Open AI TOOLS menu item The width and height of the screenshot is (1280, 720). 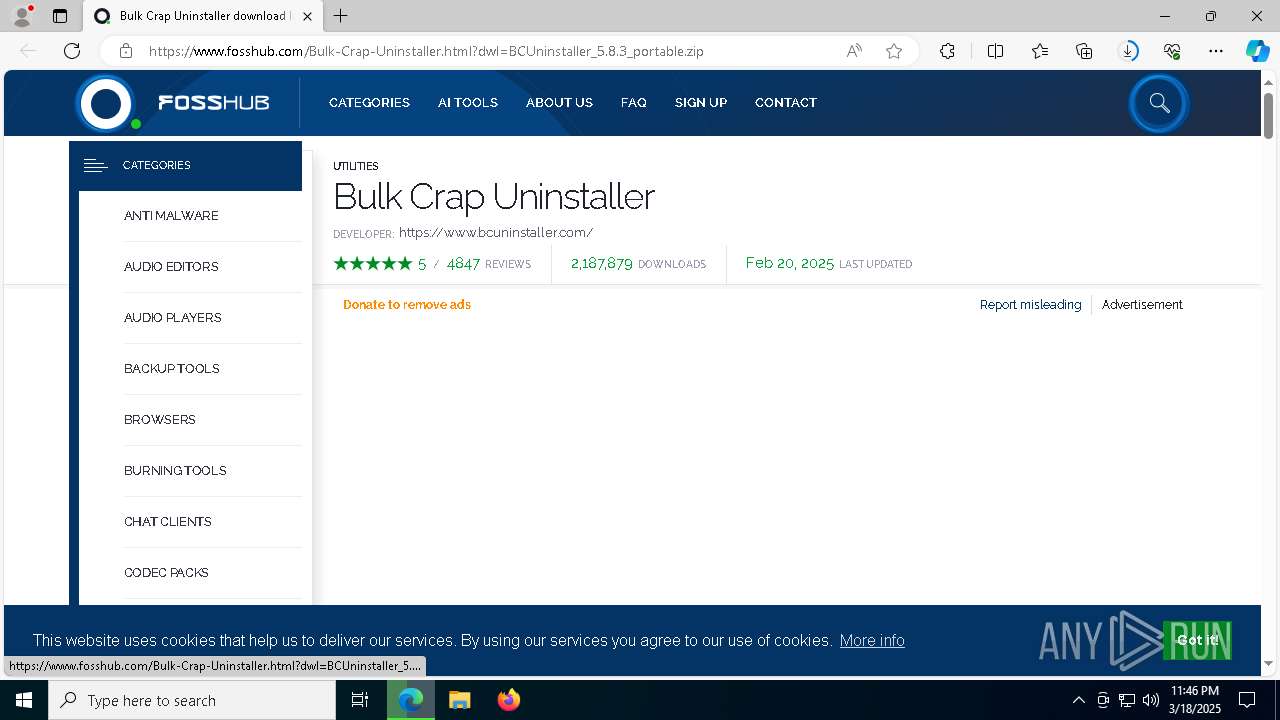pyautogui.click(x=468, y=103)
